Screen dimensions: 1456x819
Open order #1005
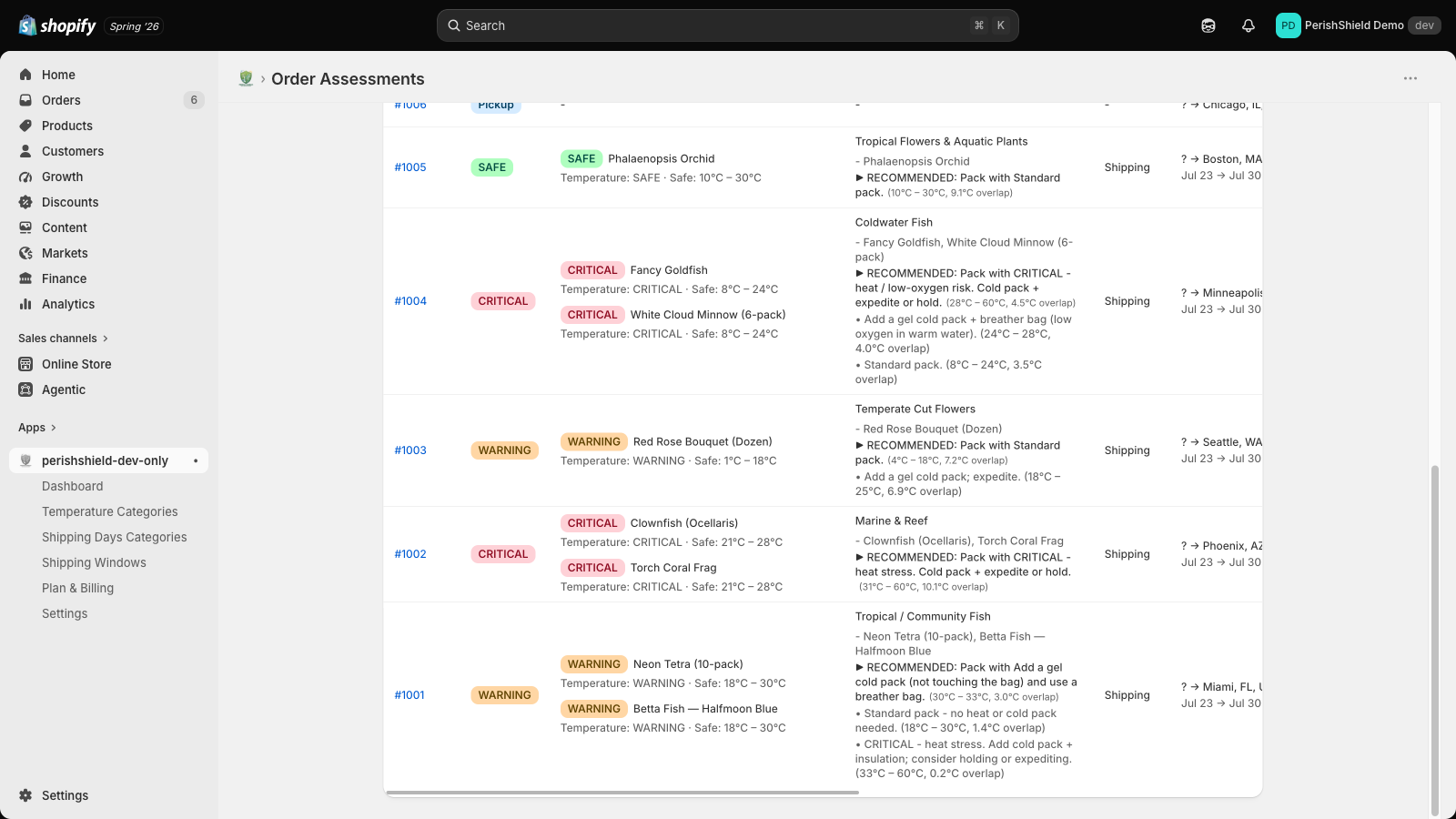click(410, 167)
